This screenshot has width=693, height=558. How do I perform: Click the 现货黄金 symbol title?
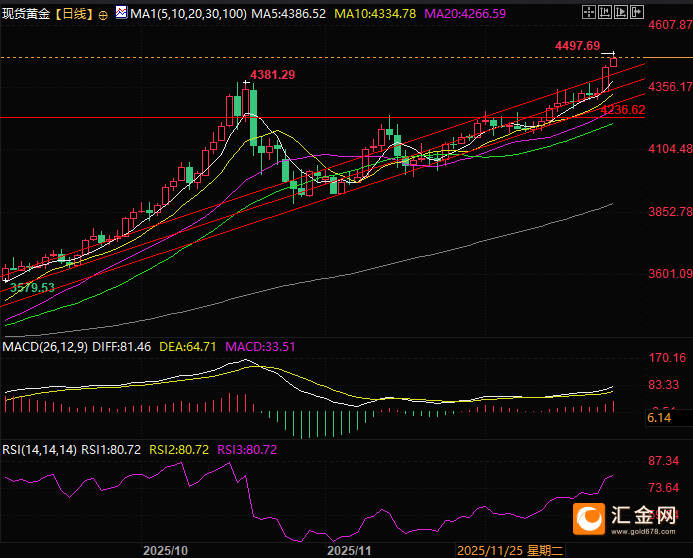point(27,14)
